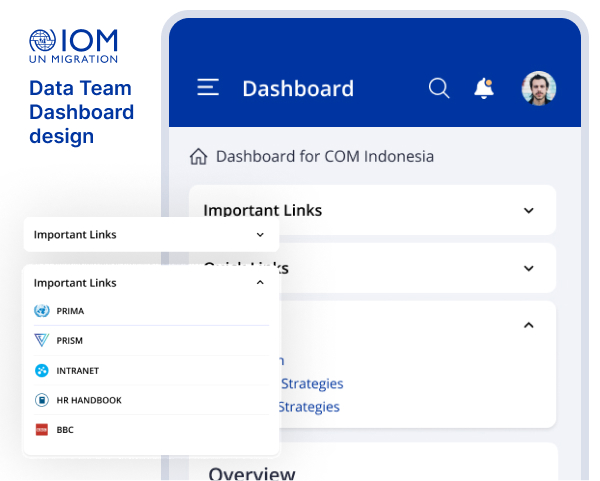Click the home icon in breadcrumb
Screen dimensions: 600x481
[198, 157]
